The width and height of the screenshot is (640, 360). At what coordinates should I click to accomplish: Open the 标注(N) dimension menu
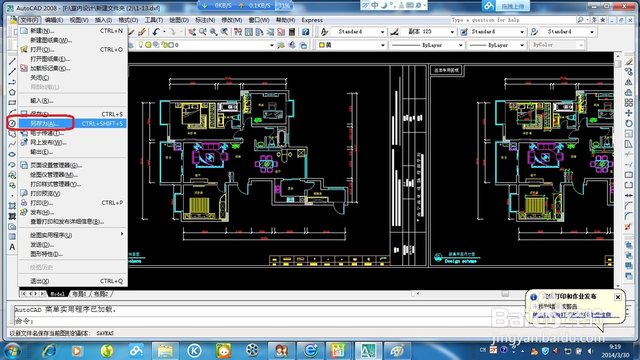click(x=205, y=20)
